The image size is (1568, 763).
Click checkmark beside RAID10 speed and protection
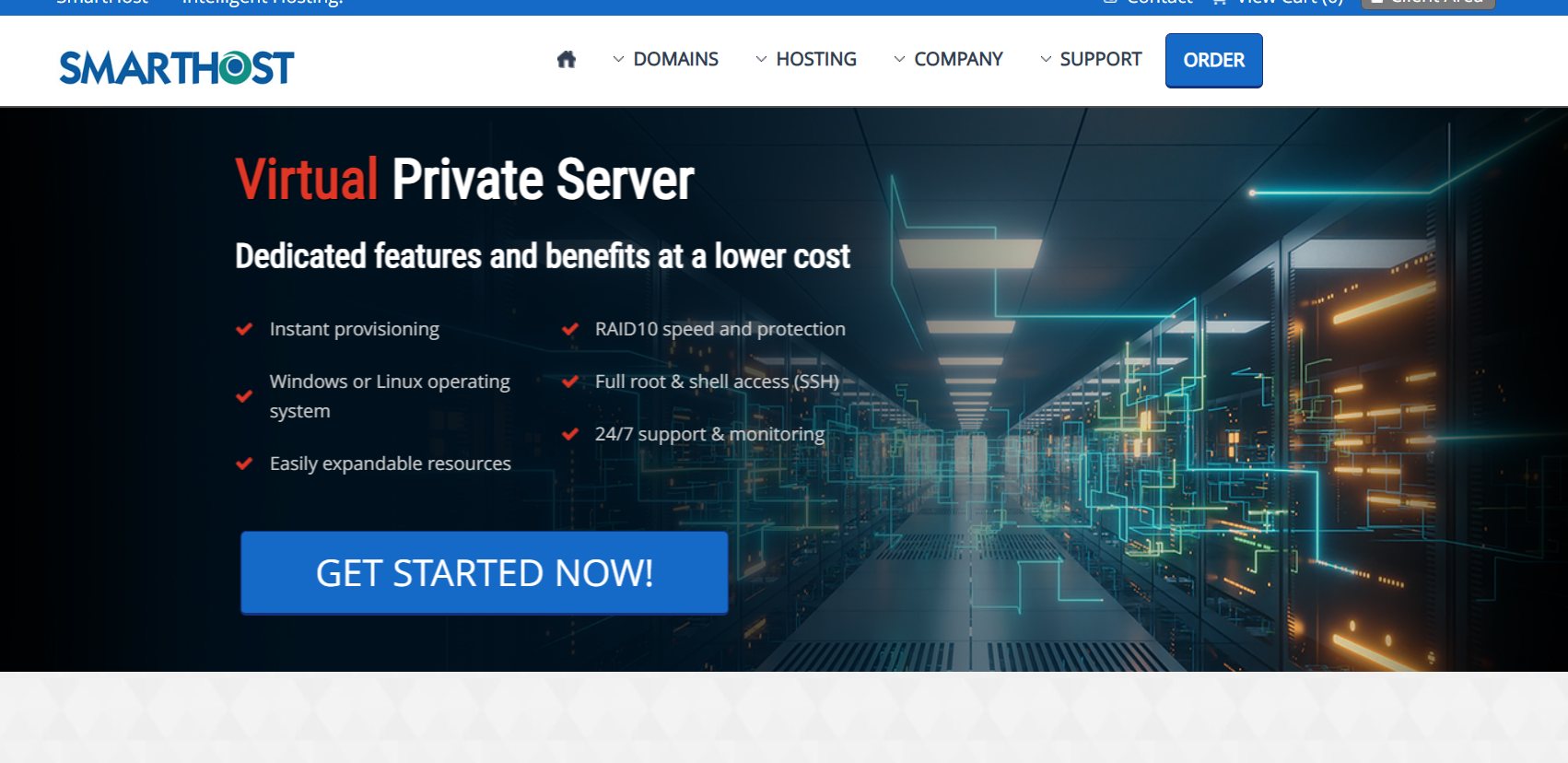click(x=570, y=329)
